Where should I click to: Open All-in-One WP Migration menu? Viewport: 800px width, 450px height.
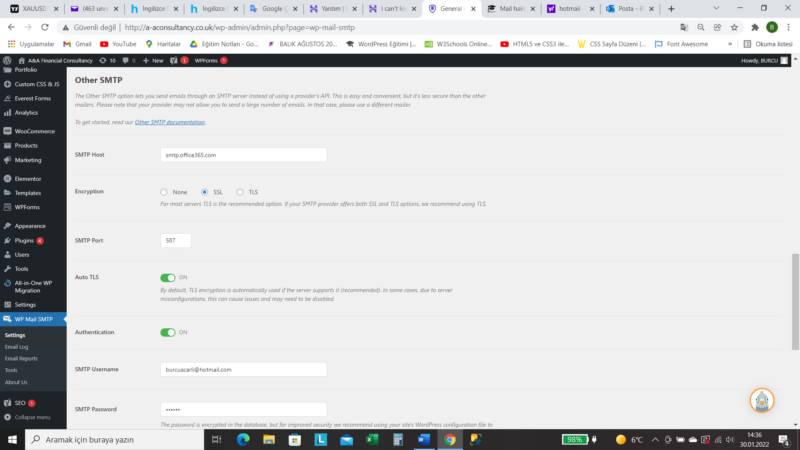(33, 287)
